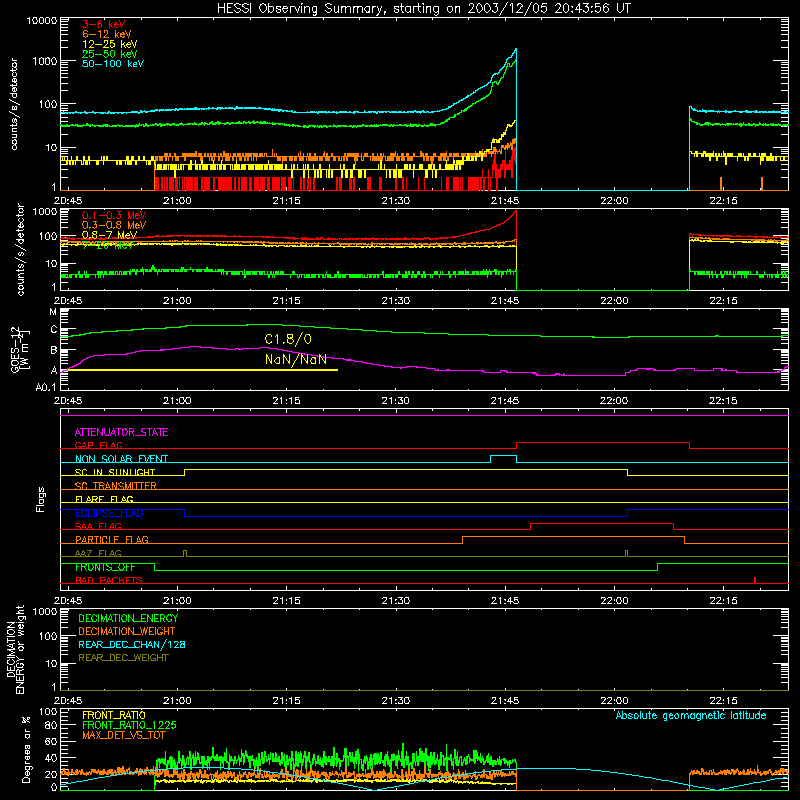
Task: Click the yellow flare-interval bar under NaN/NaN
Action: click(x=203, y=370)
